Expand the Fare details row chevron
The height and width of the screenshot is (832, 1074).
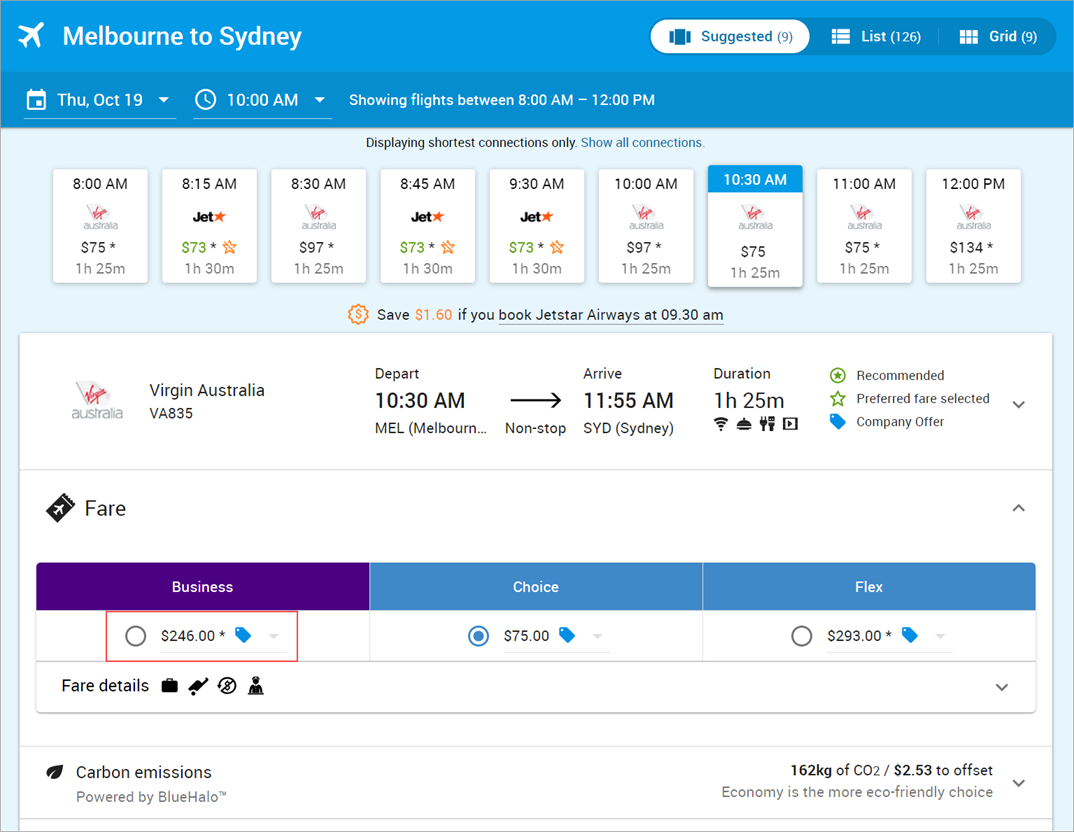pyautogui.click(x=1002, y=687)
